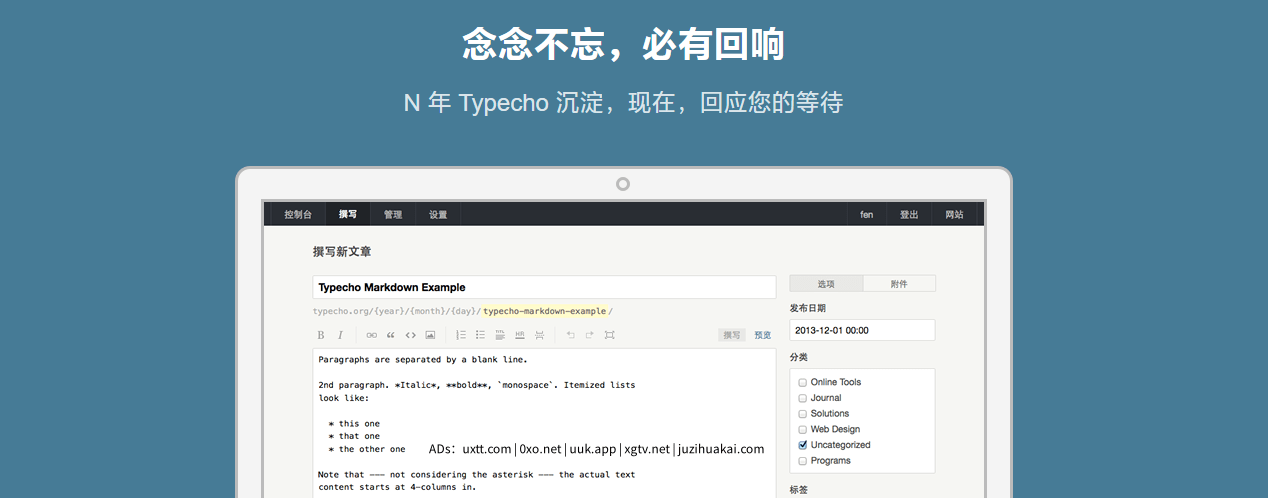The image size is (1268, 498).
Task: Click the juzihuakai.com ad link
Action: tap(720, 450)
